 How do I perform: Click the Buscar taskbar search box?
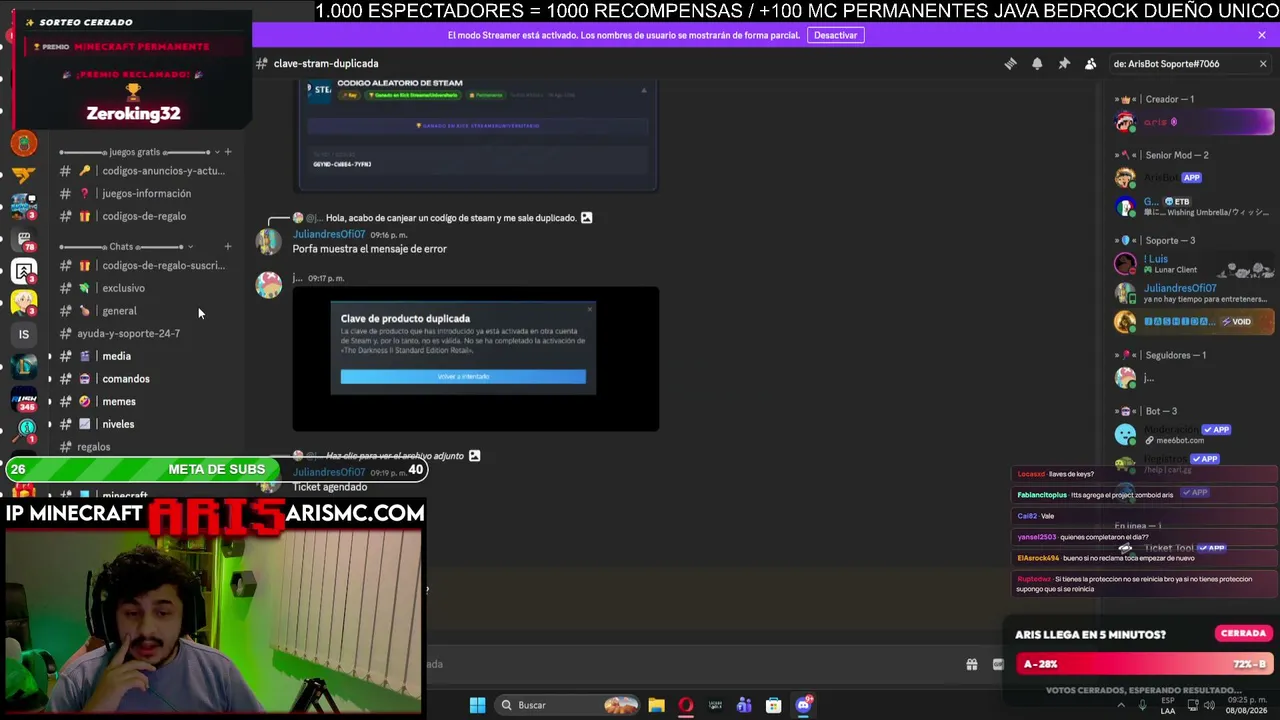(568, 705)
